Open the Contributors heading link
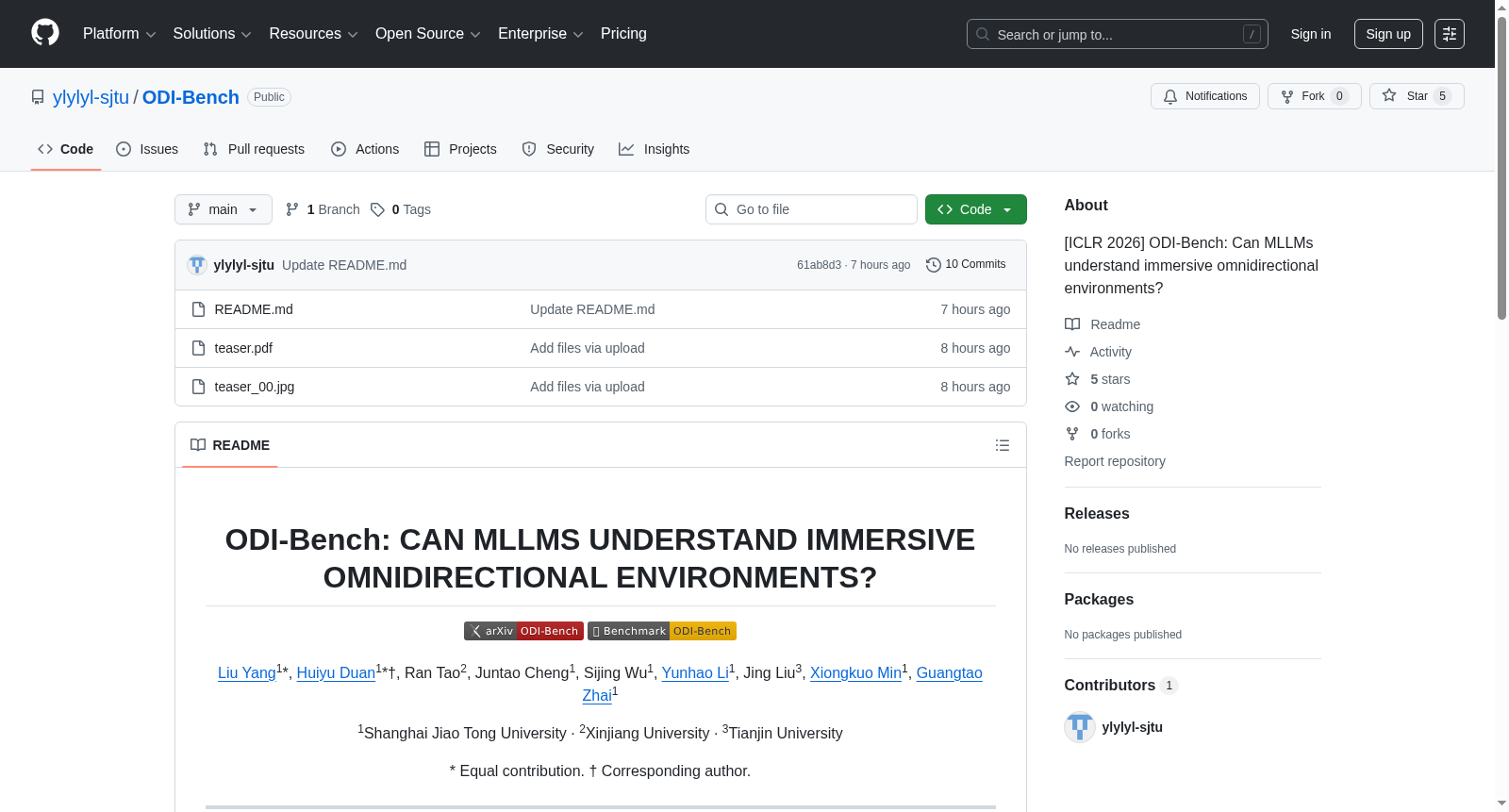Viewport: 1509px width, 812px height. tap(1121, 686)
